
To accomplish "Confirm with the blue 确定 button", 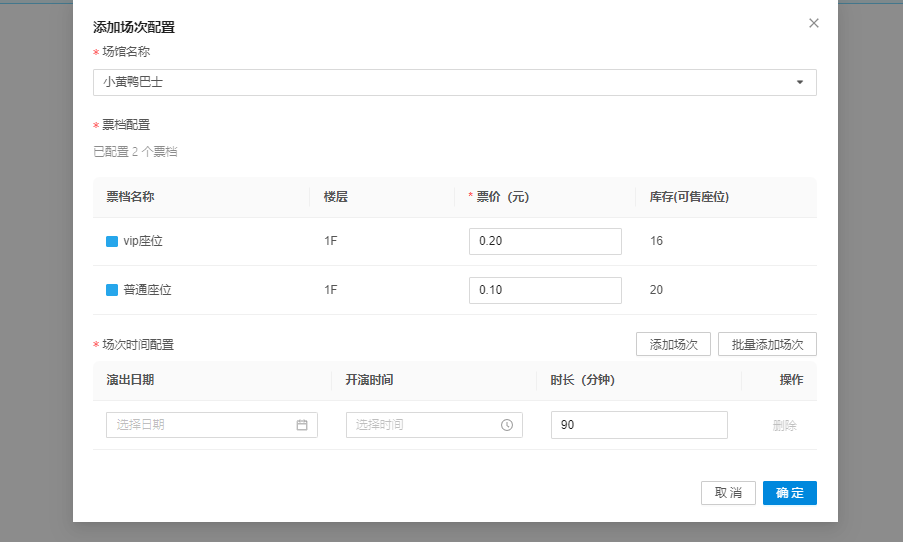I will (x=789, y=493).
